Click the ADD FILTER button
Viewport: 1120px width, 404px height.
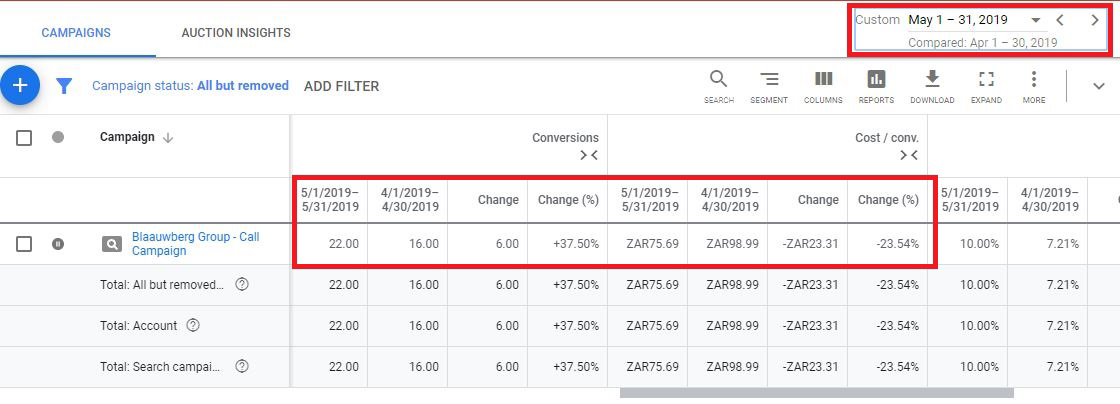pos(341,86)
